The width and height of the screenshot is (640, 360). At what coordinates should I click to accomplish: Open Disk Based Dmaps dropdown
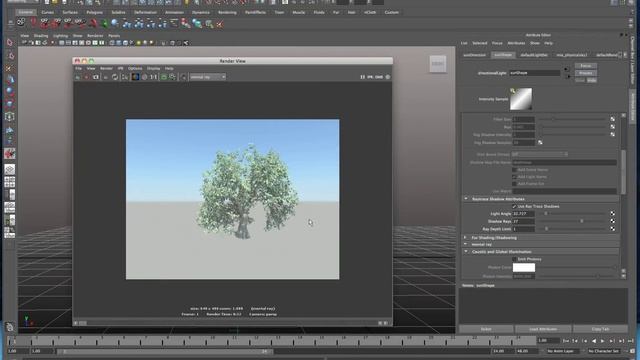tap(540, 154)
